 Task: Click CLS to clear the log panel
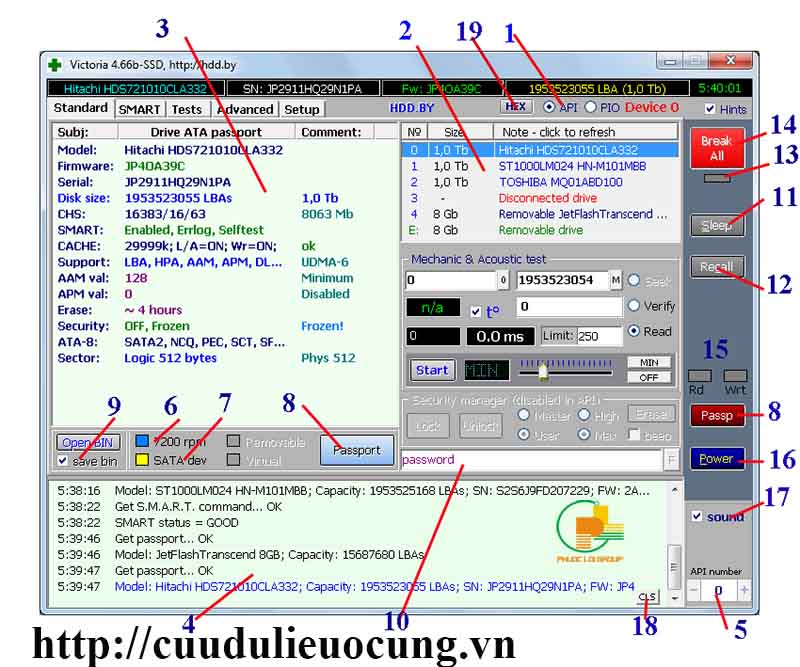648,594
